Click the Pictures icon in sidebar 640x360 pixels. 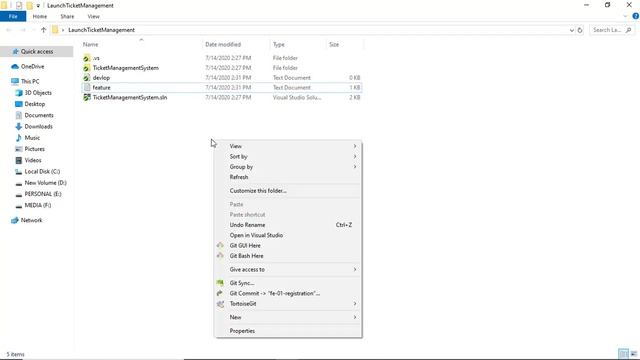point(18,149)
